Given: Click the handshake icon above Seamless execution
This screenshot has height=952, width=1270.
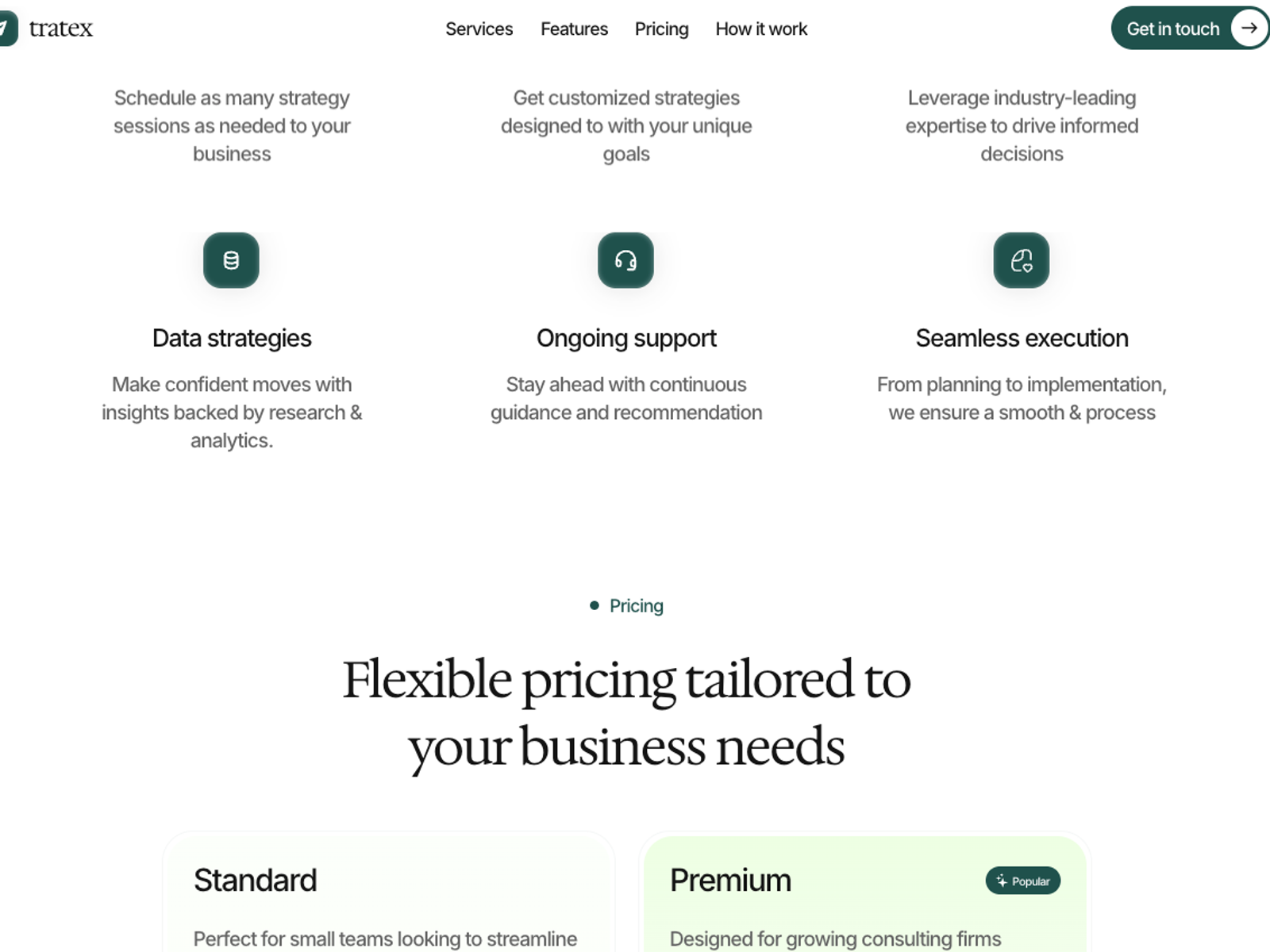Looking at the screenshot, I should pyautogui.click(x=1022, y=259).
